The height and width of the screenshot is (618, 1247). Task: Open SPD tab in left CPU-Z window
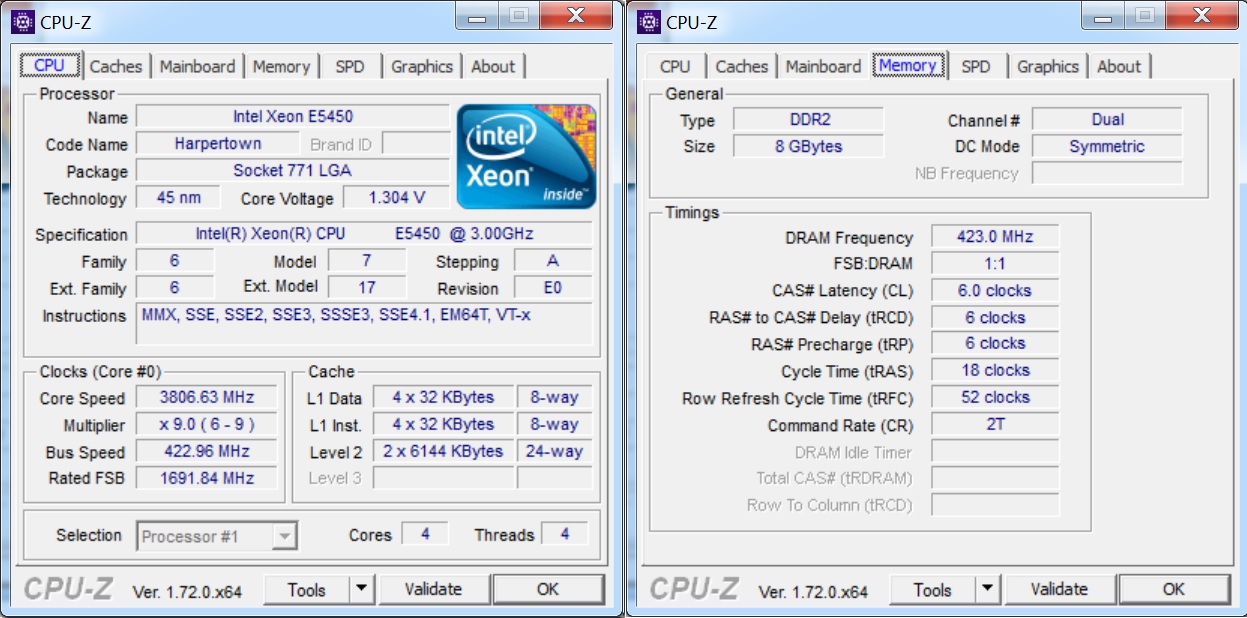click(x=350, y=66)
